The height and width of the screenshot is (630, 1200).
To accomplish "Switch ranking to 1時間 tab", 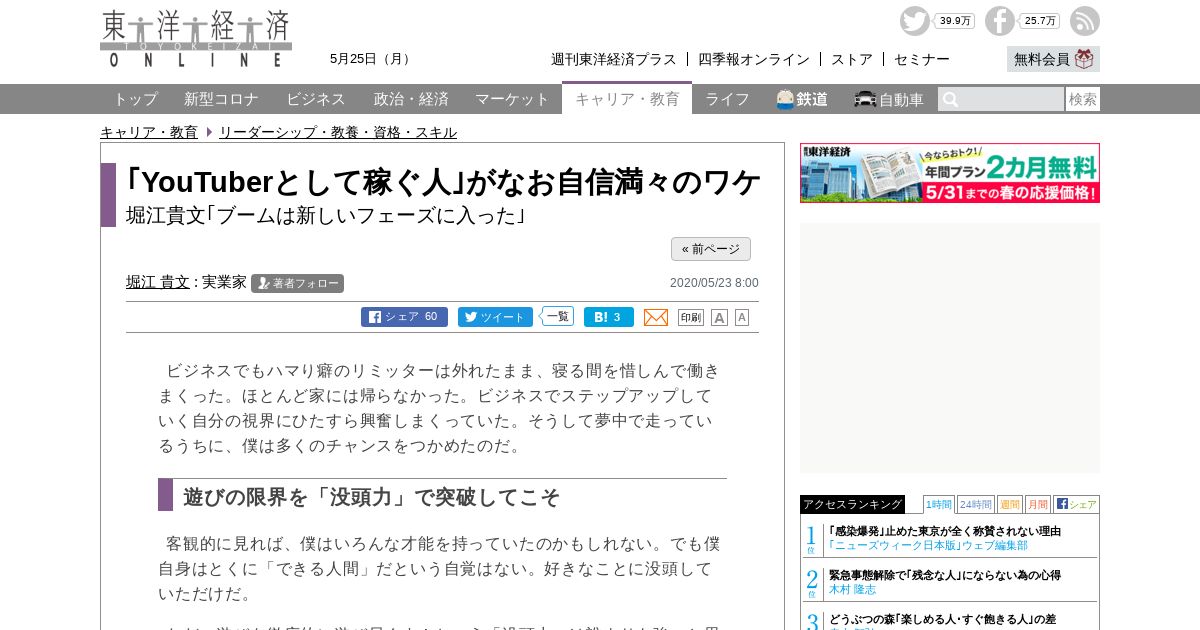I will tap(939, 504).
